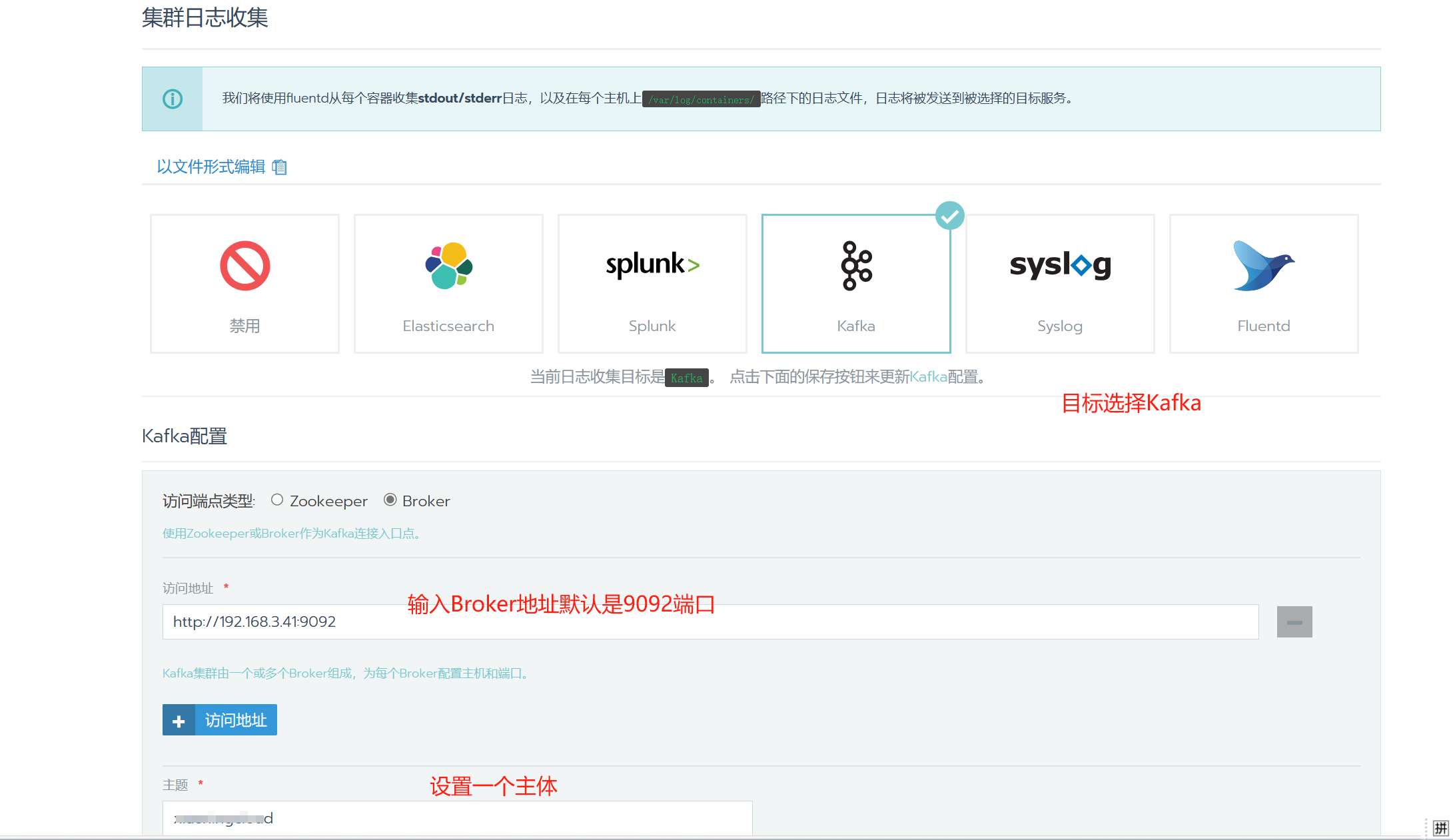Click the plus icon on 访问地址 button
The image size is (1453, 840).
(x=179, y=721)
